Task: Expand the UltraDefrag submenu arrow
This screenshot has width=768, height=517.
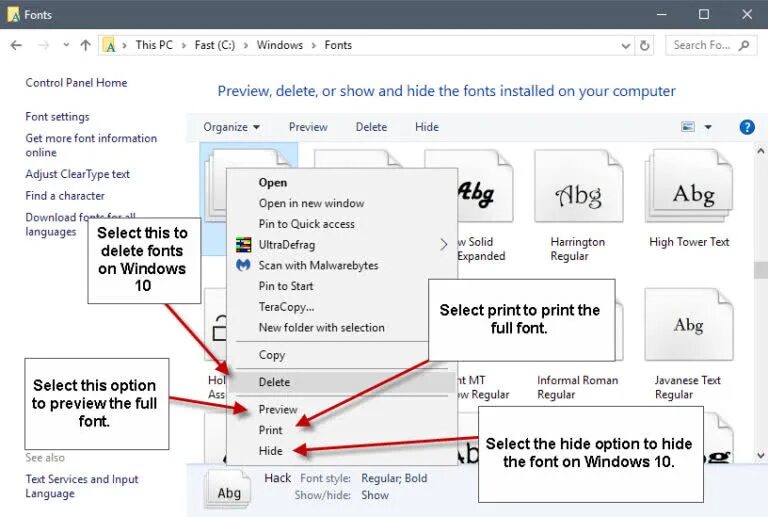Action: 443,245
